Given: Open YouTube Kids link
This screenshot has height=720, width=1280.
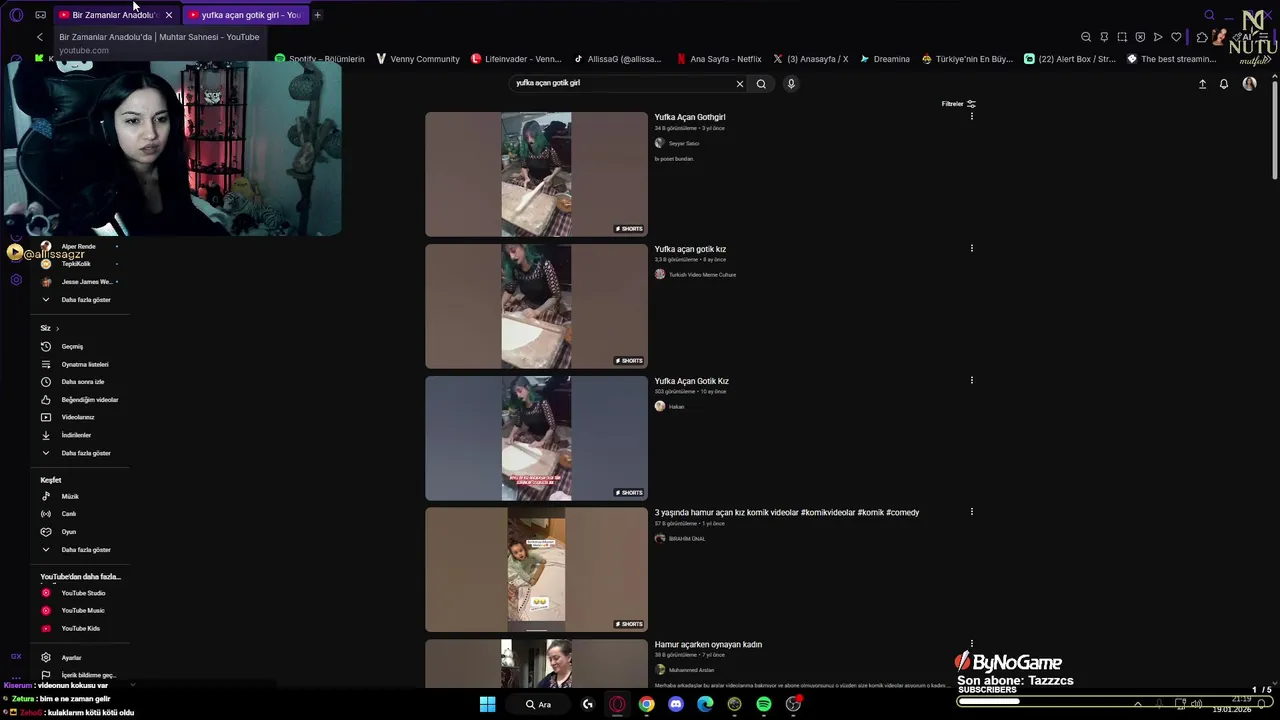Looking at the screenshot, I should pos(80,629).
